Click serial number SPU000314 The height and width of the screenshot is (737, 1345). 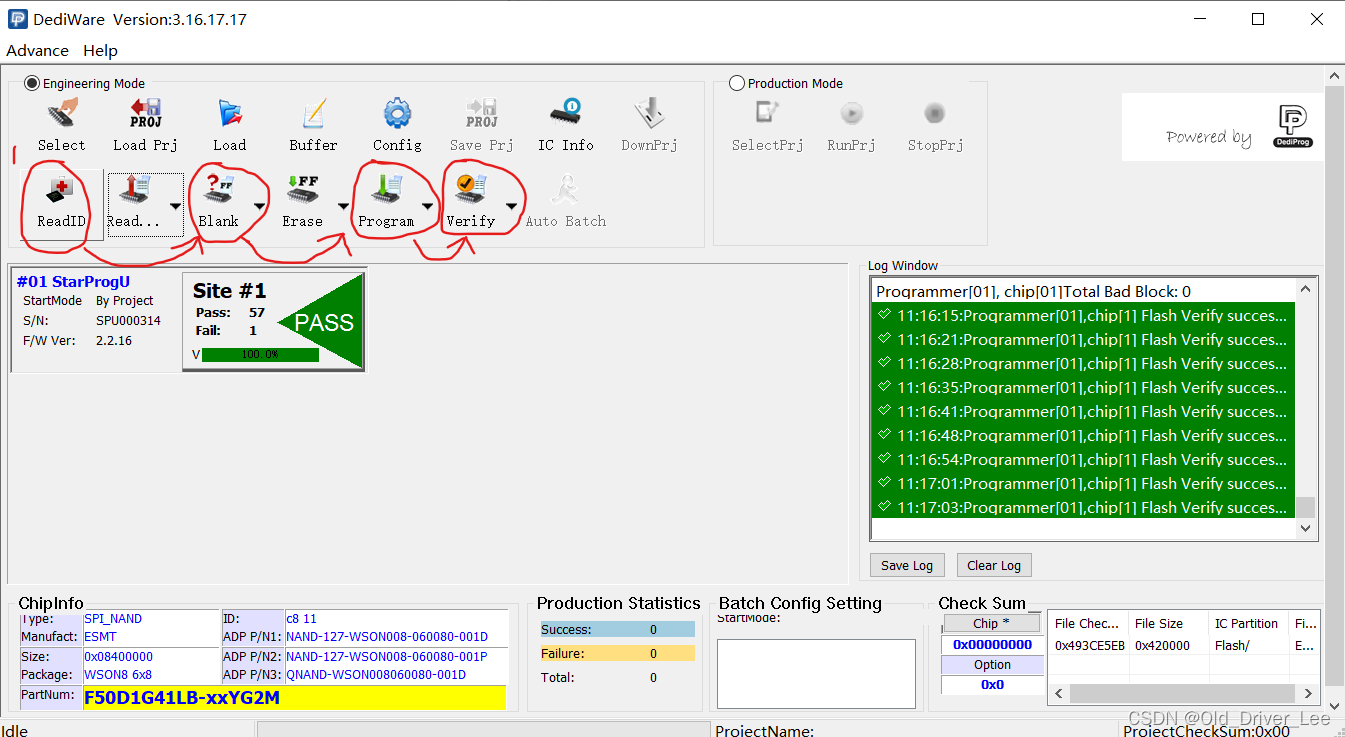pos(128,321)
